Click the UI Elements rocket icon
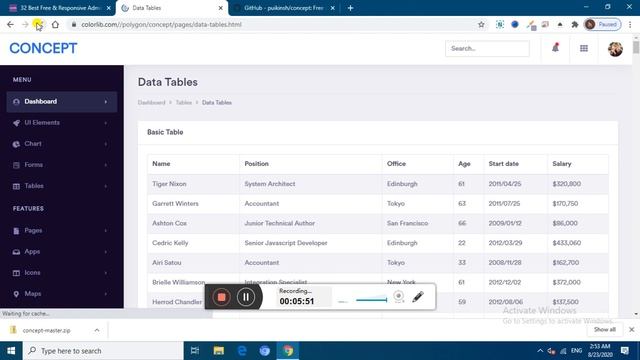The width and height of the screenshot is (640, 360). coord(16,123)
